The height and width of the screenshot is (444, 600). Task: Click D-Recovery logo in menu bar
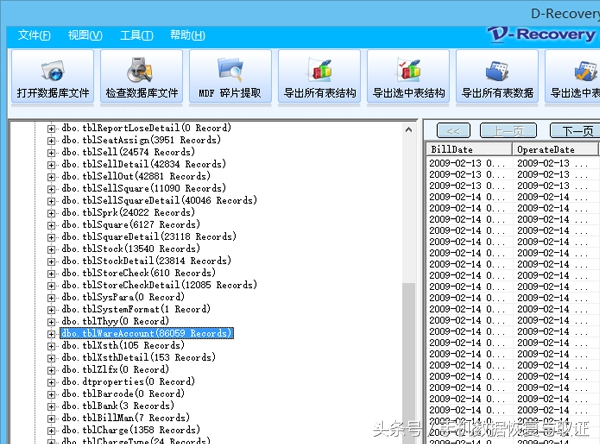543,34
